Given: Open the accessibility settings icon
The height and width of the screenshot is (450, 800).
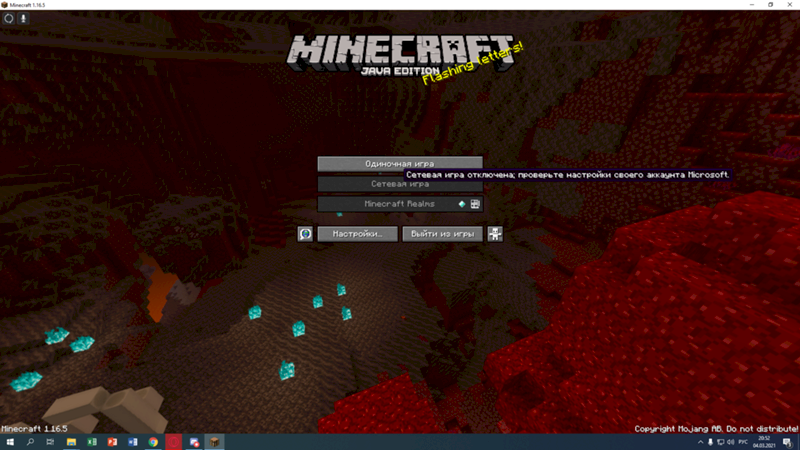Looking at the screenshot, I should coord(494,234).
